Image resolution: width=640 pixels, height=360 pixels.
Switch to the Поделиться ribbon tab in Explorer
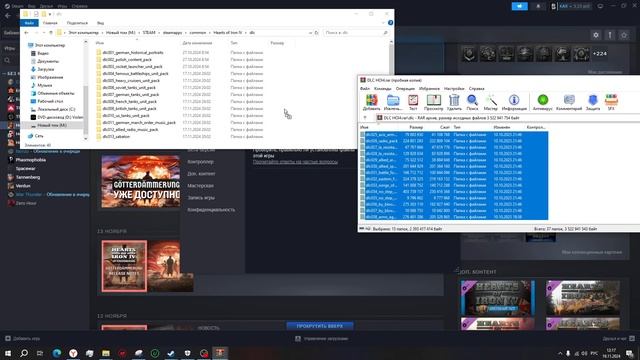pyautogui.click(x=77, y=23)
